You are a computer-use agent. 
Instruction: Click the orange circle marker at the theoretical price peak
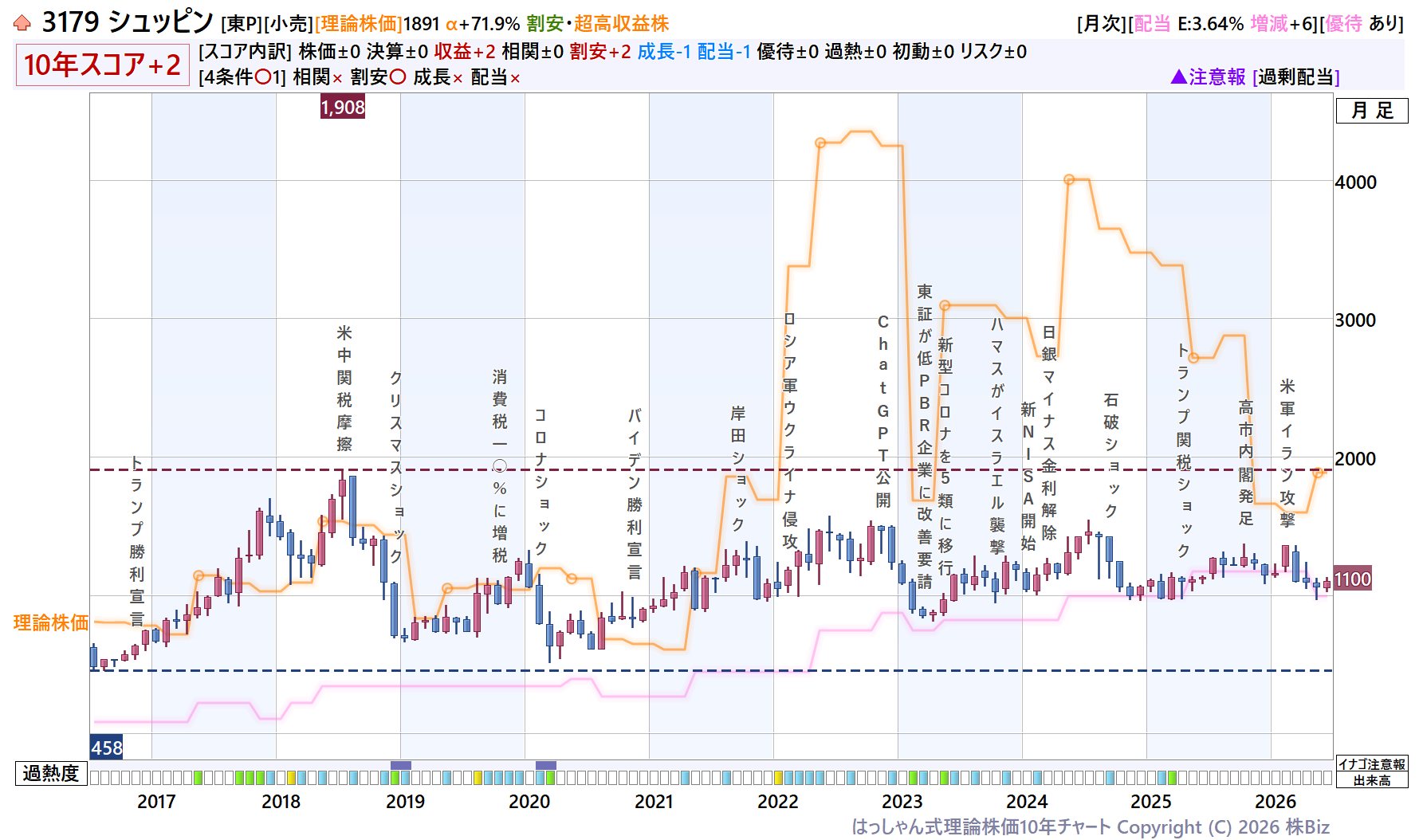820,143
